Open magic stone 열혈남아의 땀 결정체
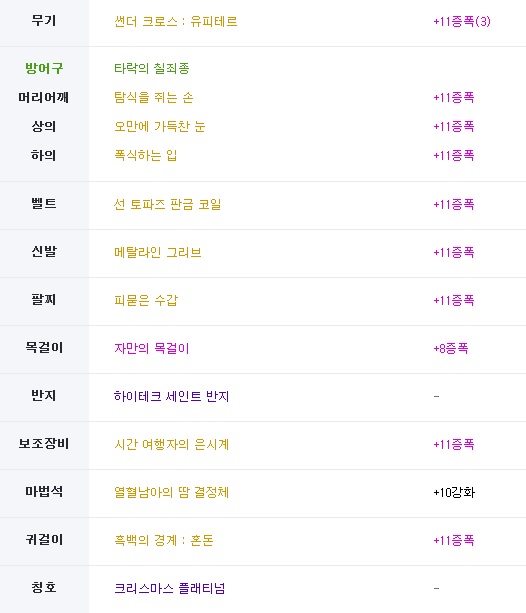The height and width of the screenshot is (613, 526). click(x=171, y=492)
